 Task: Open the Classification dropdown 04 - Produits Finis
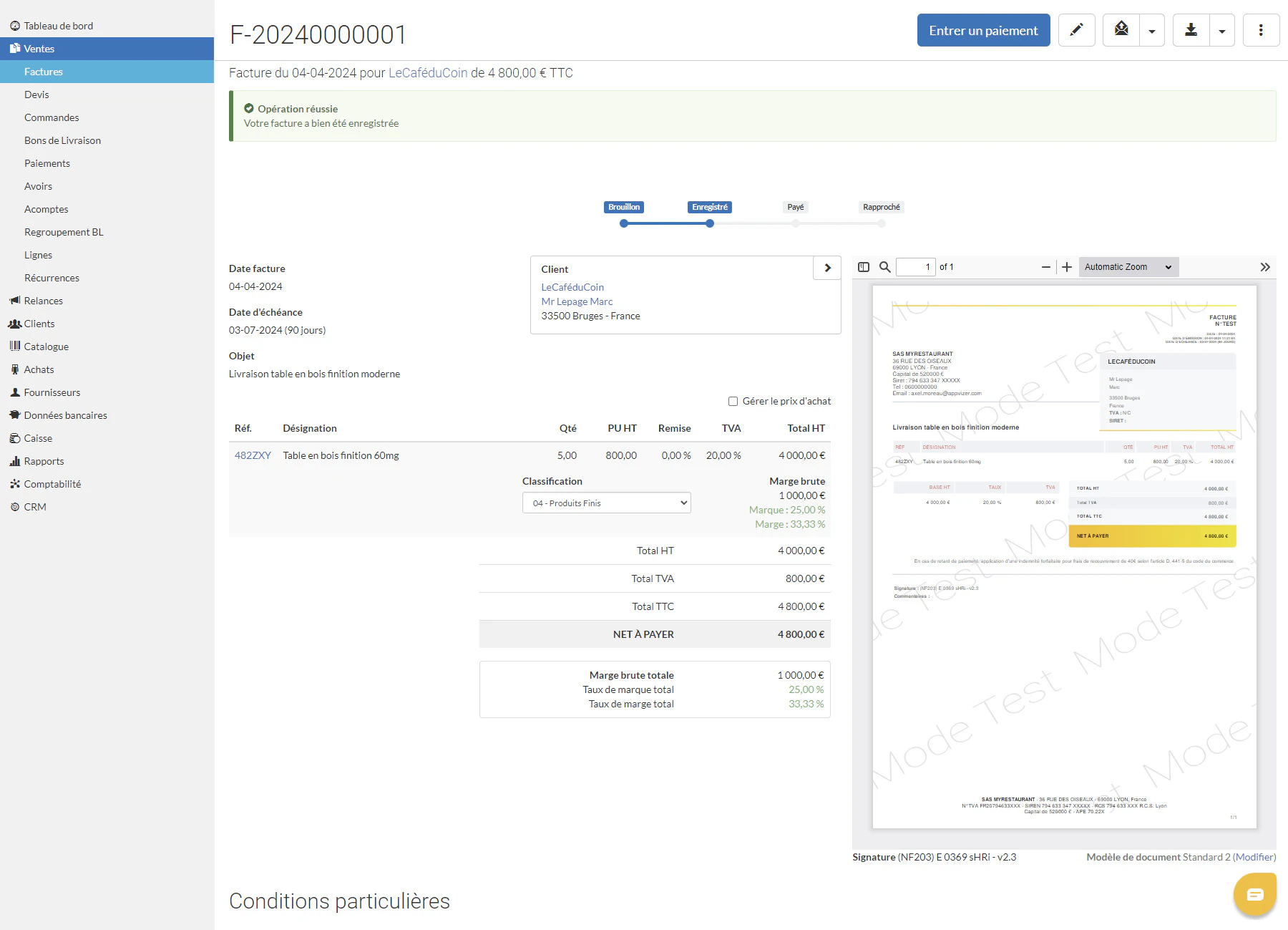[x=607, y=503]
